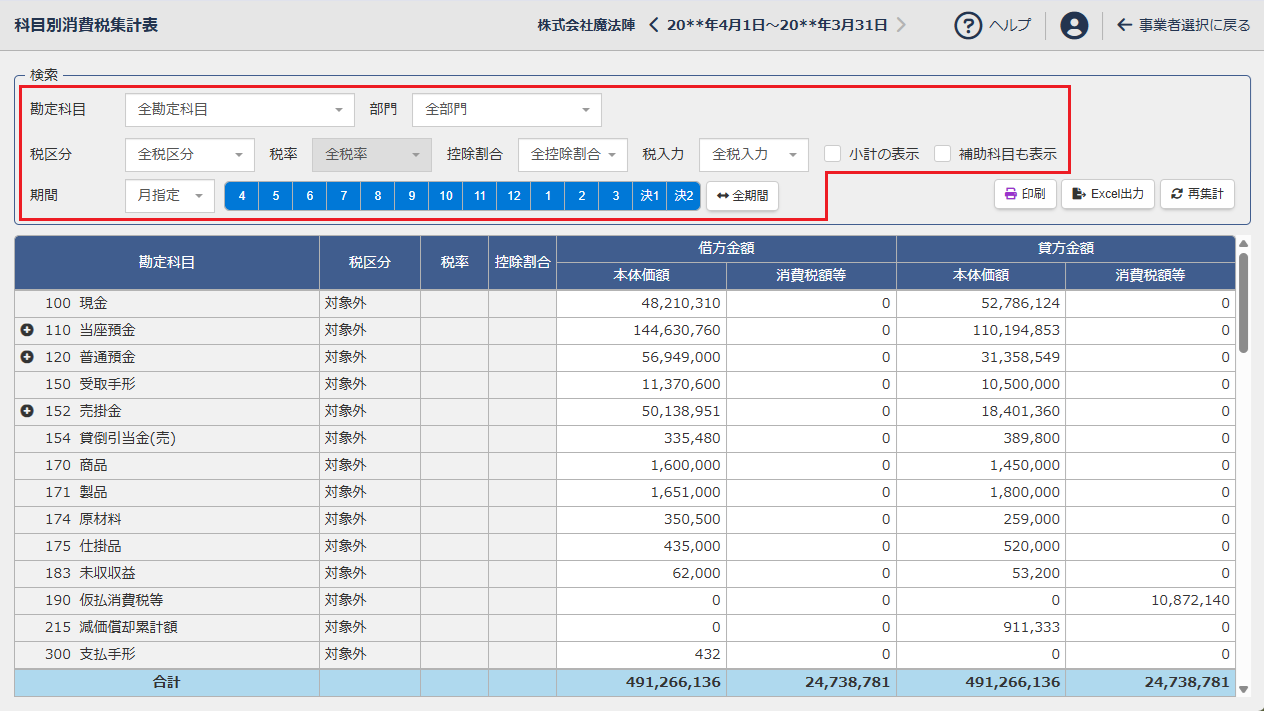Screen dimensions: 1264x711
Task: Click the scrollbar up arrow
Action: tap(1243, 242)
